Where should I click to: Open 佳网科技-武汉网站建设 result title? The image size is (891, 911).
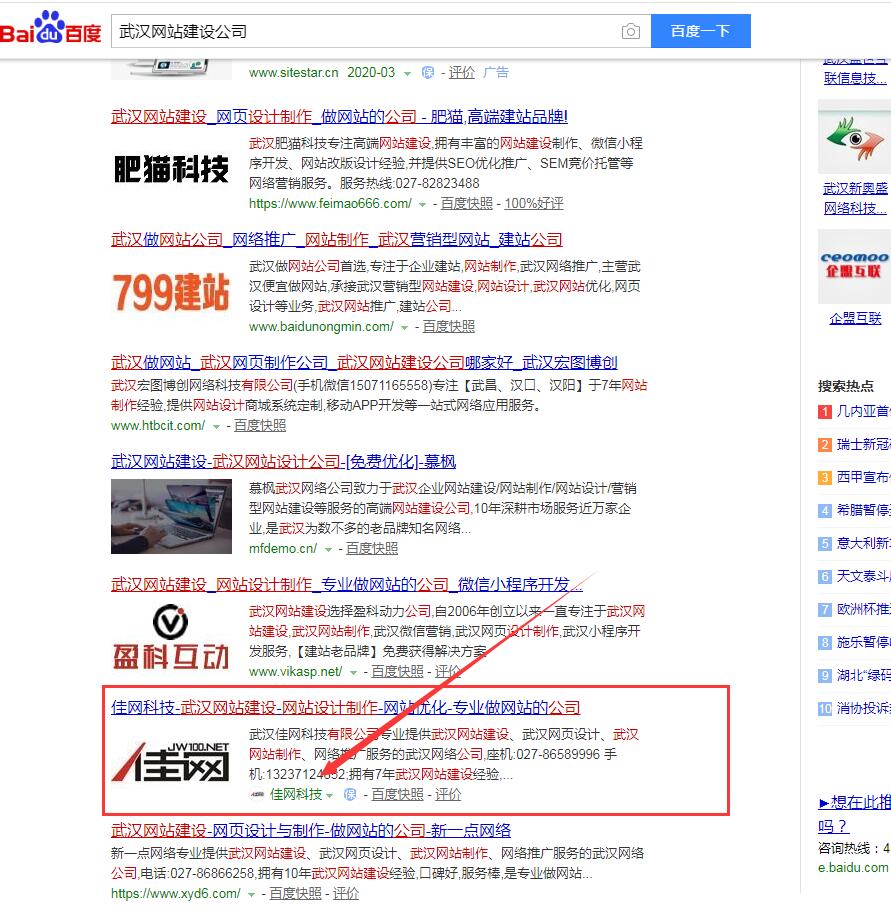click(x=346, y=708)
